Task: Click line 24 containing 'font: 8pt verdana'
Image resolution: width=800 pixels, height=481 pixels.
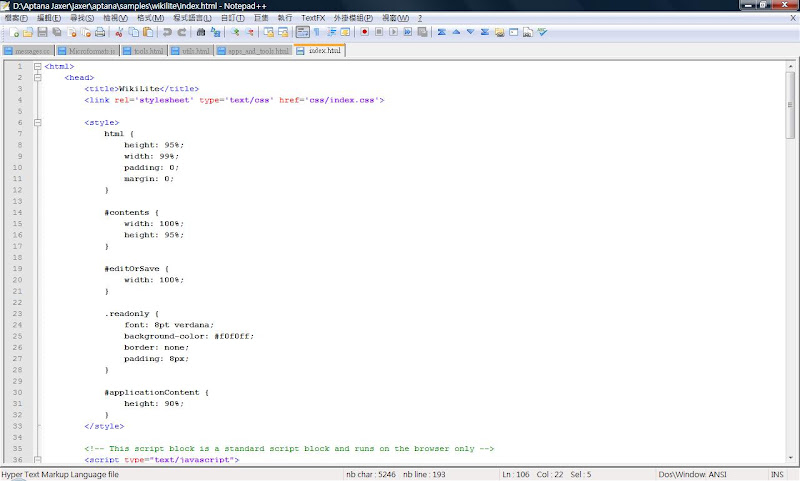Action: pos(168,325)
